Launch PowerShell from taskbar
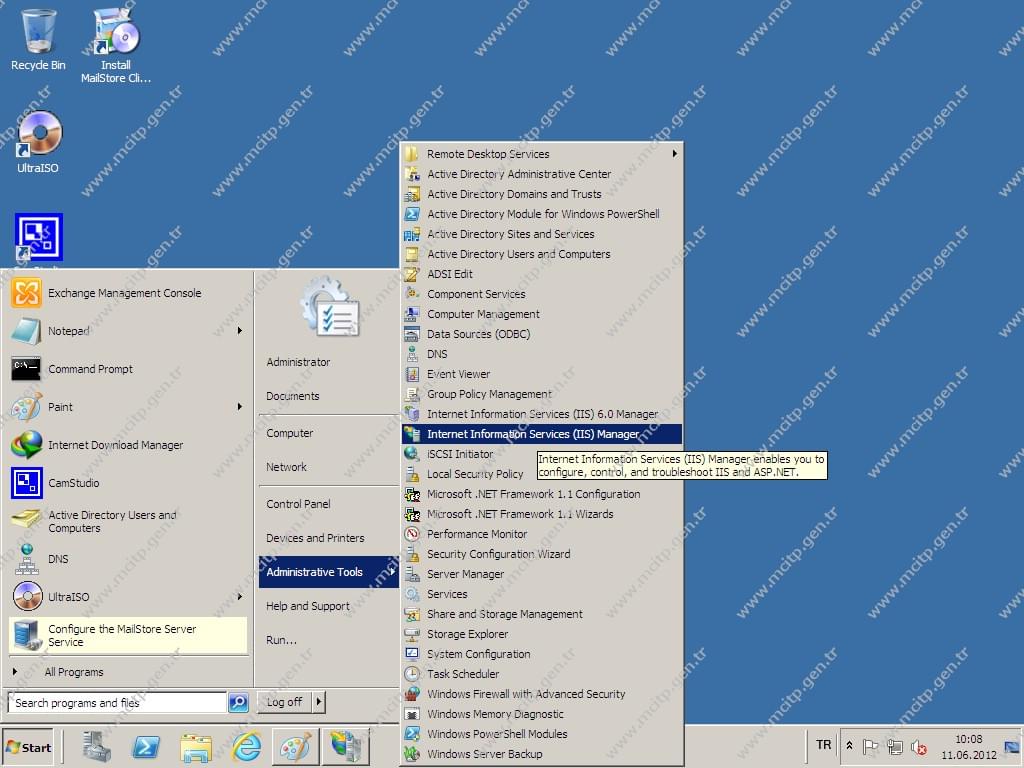The width and height of the screenshot is (1024, 768). pos(146,746)
